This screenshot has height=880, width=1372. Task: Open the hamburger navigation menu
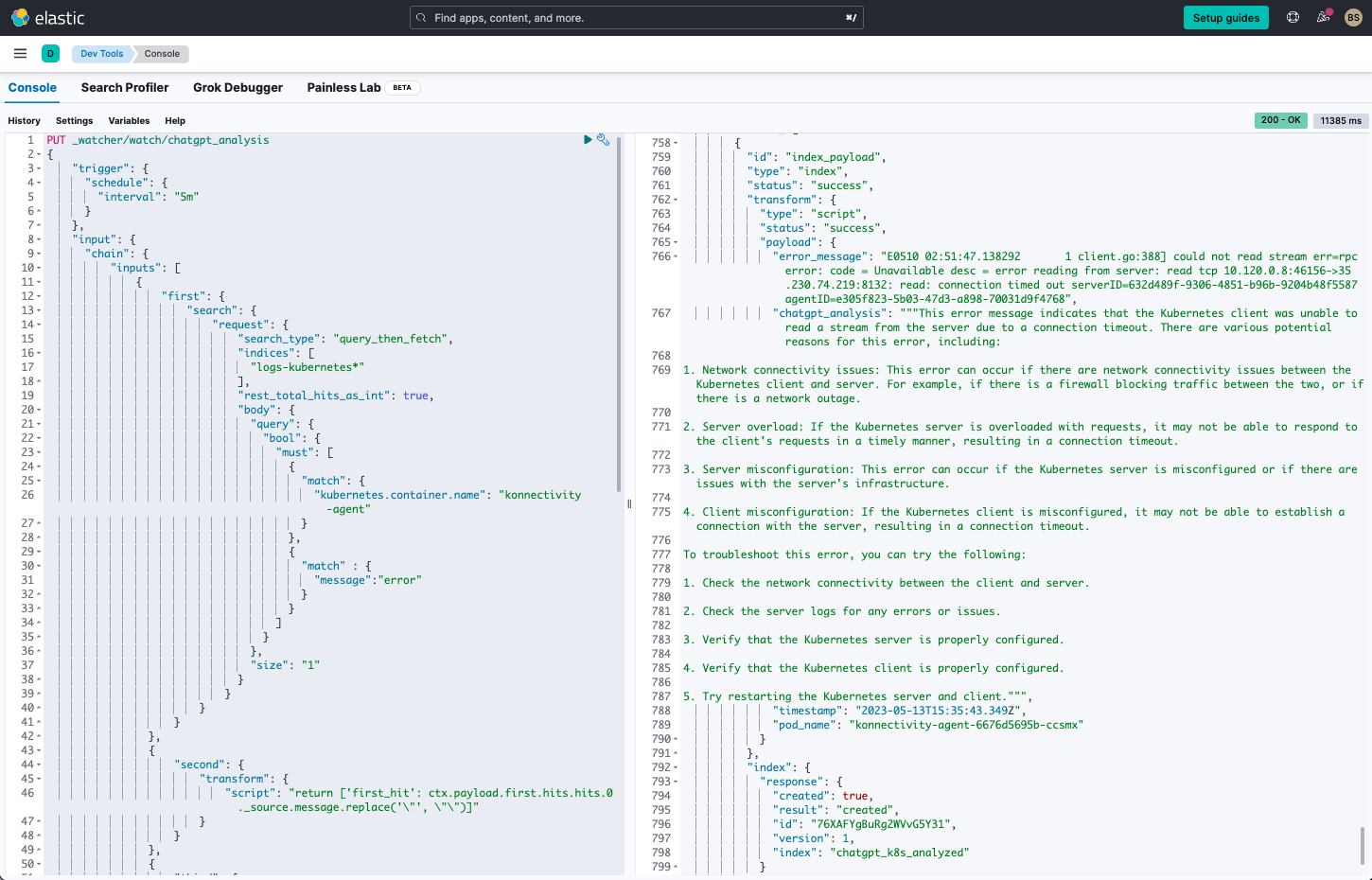pos(20,54)
